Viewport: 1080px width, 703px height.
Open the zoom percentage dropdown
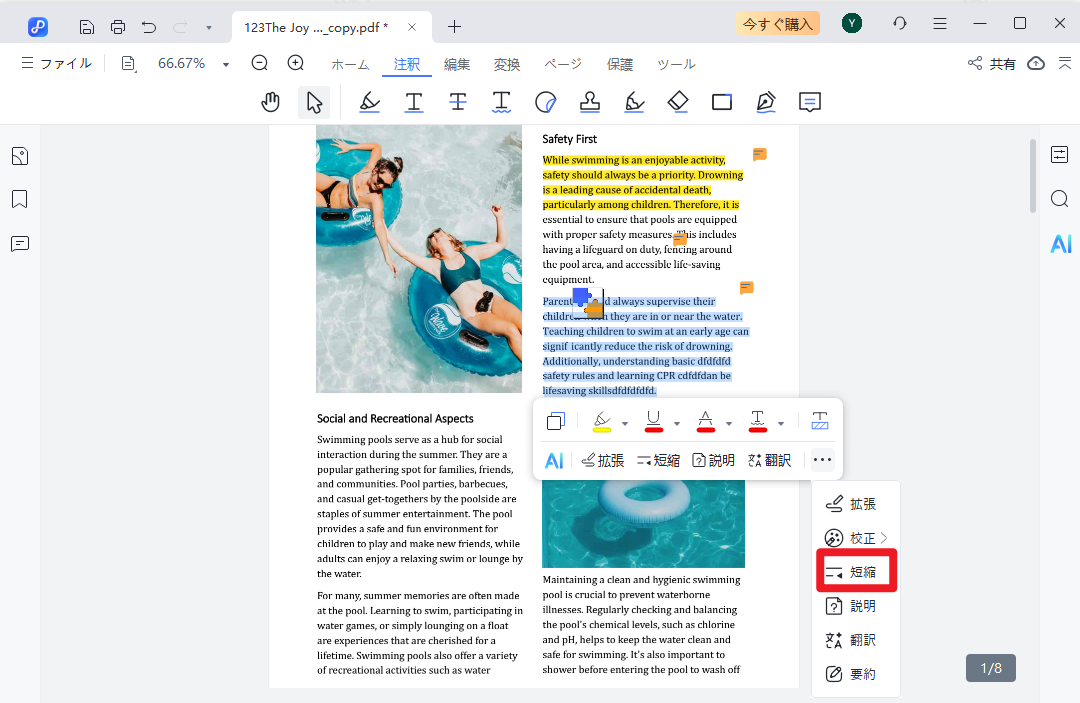[x=226, y=64]
